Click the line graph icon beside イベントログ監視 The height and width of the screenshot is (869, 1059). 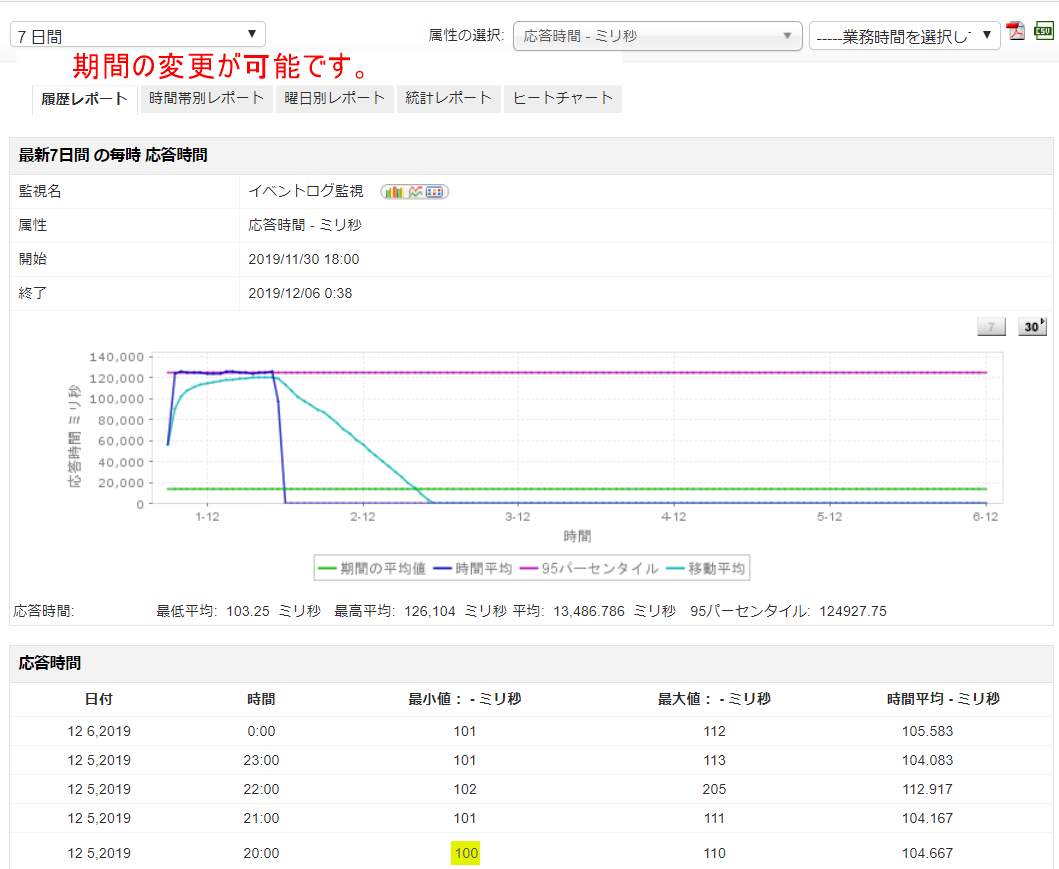pyautogui.click(x=415, y=191)
